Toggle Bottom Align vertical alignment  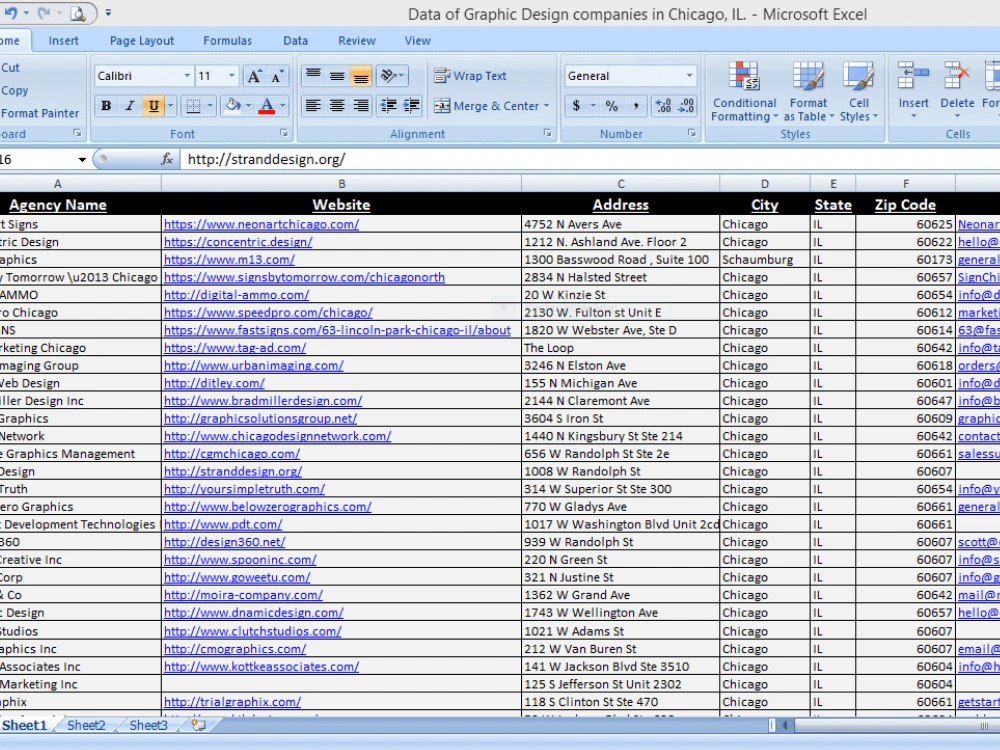point(361,76)
